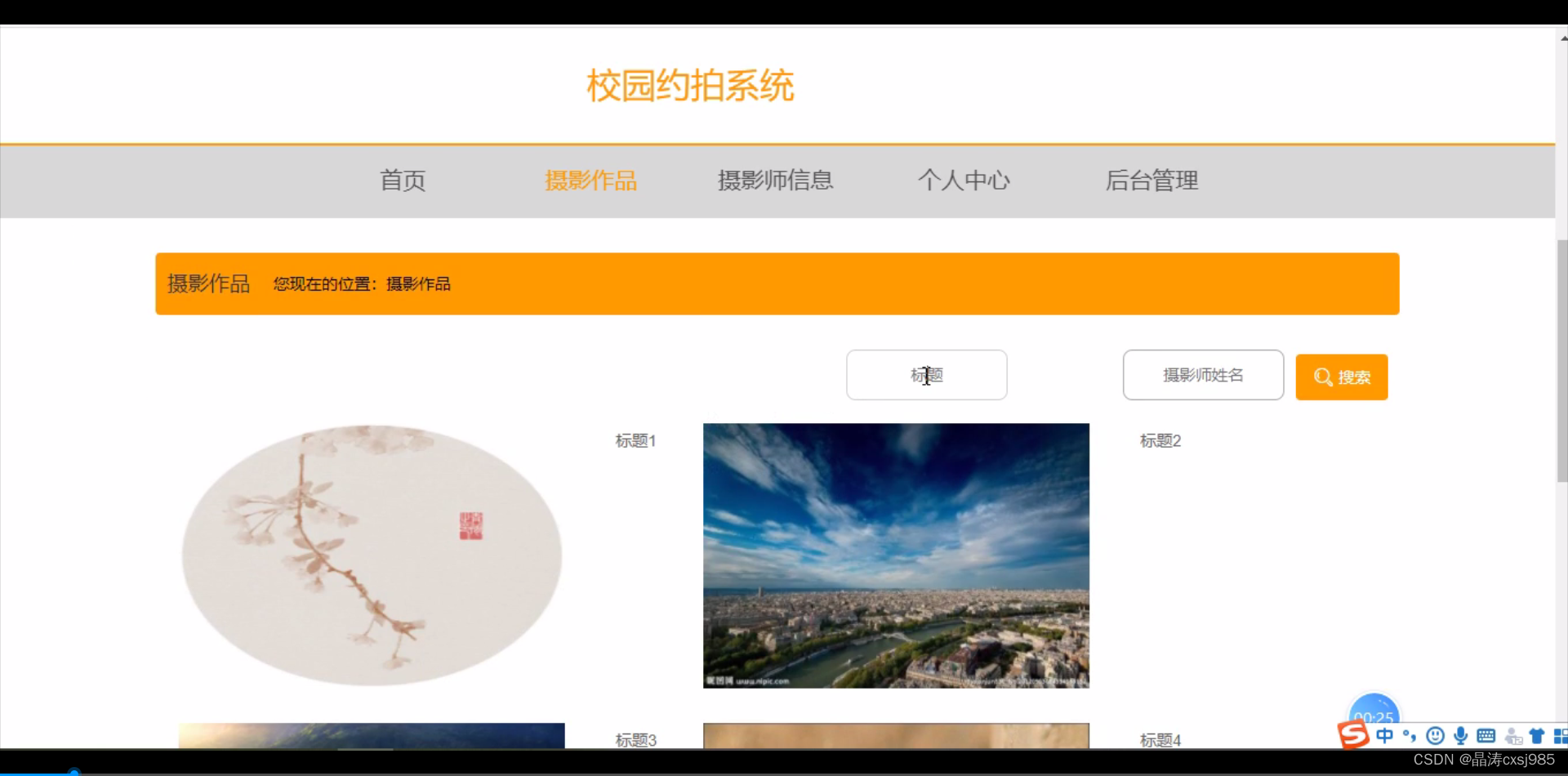Open the emoji panel icon on the input toolbar

tap(1435, 735)
